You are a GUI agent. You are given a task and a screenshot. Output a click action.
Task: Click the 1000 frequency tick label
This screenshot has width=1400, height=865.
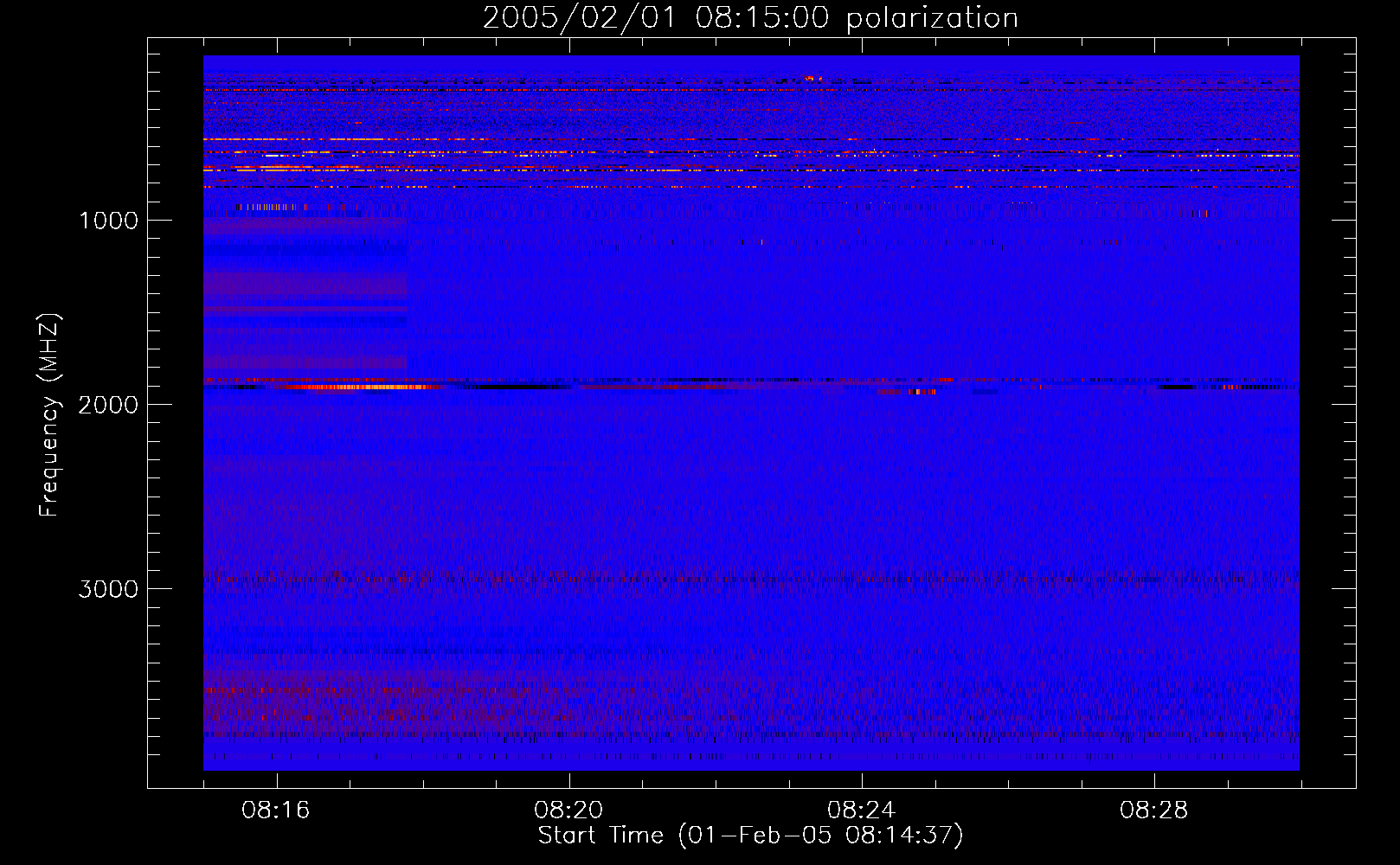click(108, 221)
